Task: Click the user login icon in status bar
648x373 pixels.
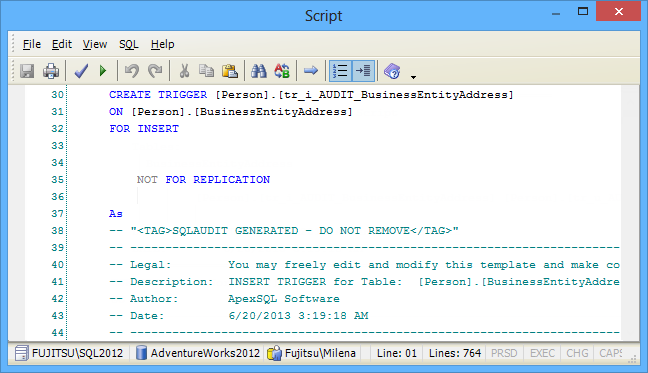Action: click(274, 354)
